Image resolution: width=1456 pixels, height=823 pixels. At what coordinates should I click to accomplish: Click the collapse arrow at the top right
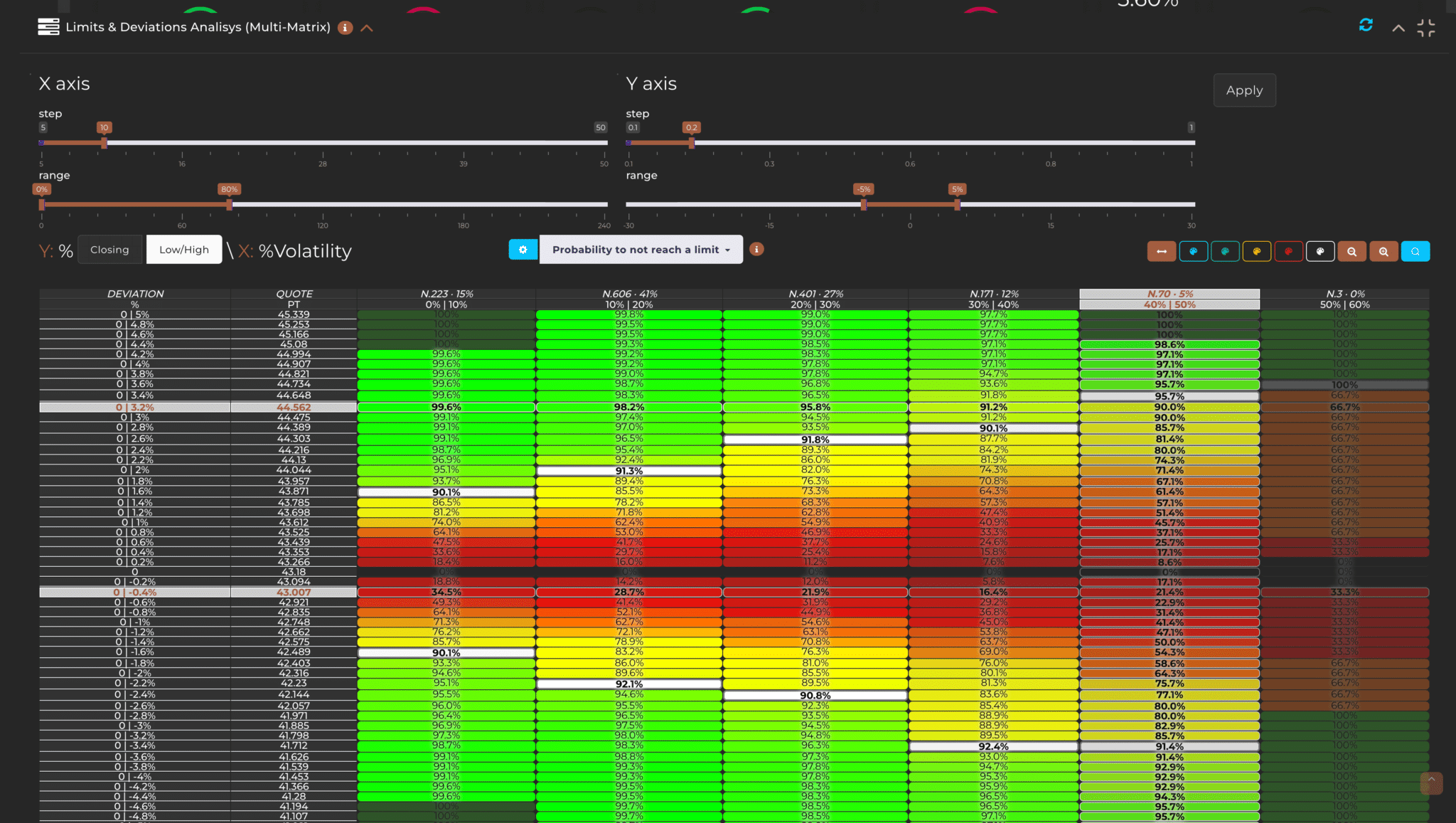click(x=1398, y=27)
